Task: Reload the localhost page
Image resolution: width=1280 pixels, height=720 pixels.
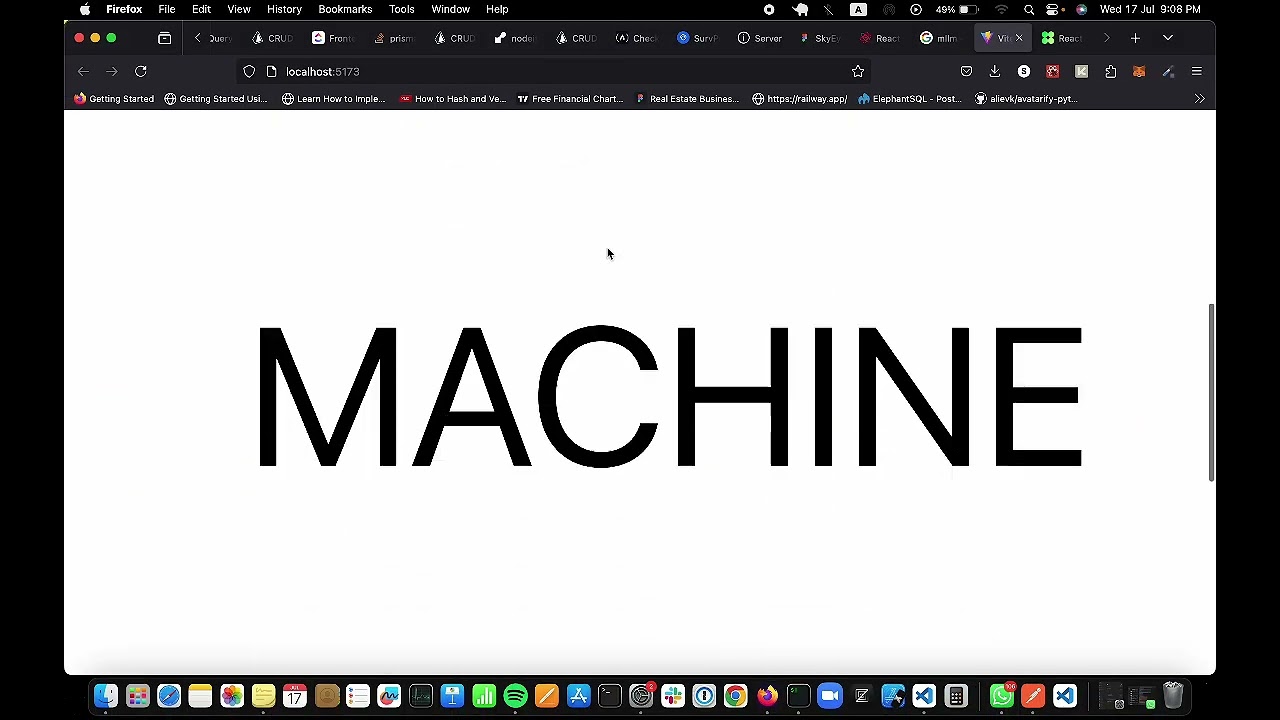Action: (141, 71)
